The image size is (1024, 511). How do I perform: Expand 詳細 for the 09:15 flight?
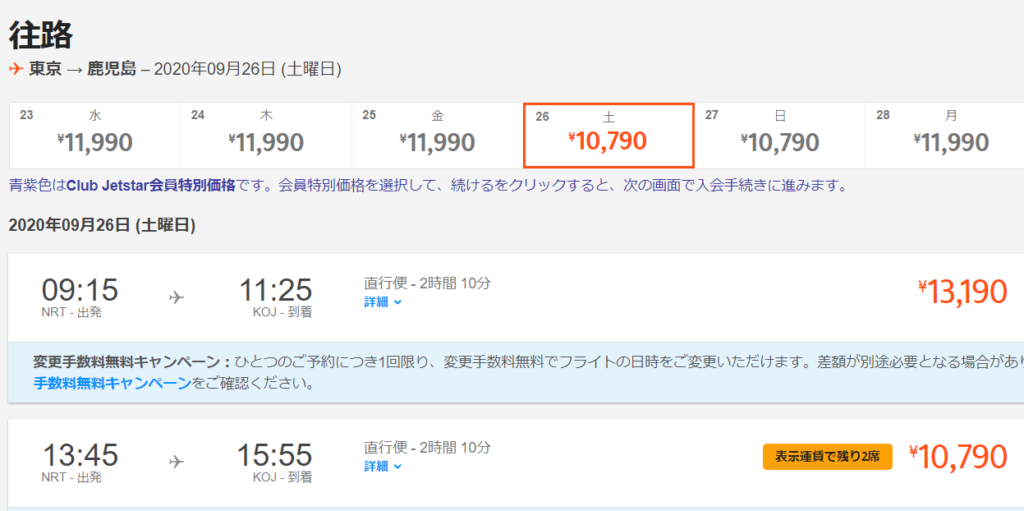(382, 301)
